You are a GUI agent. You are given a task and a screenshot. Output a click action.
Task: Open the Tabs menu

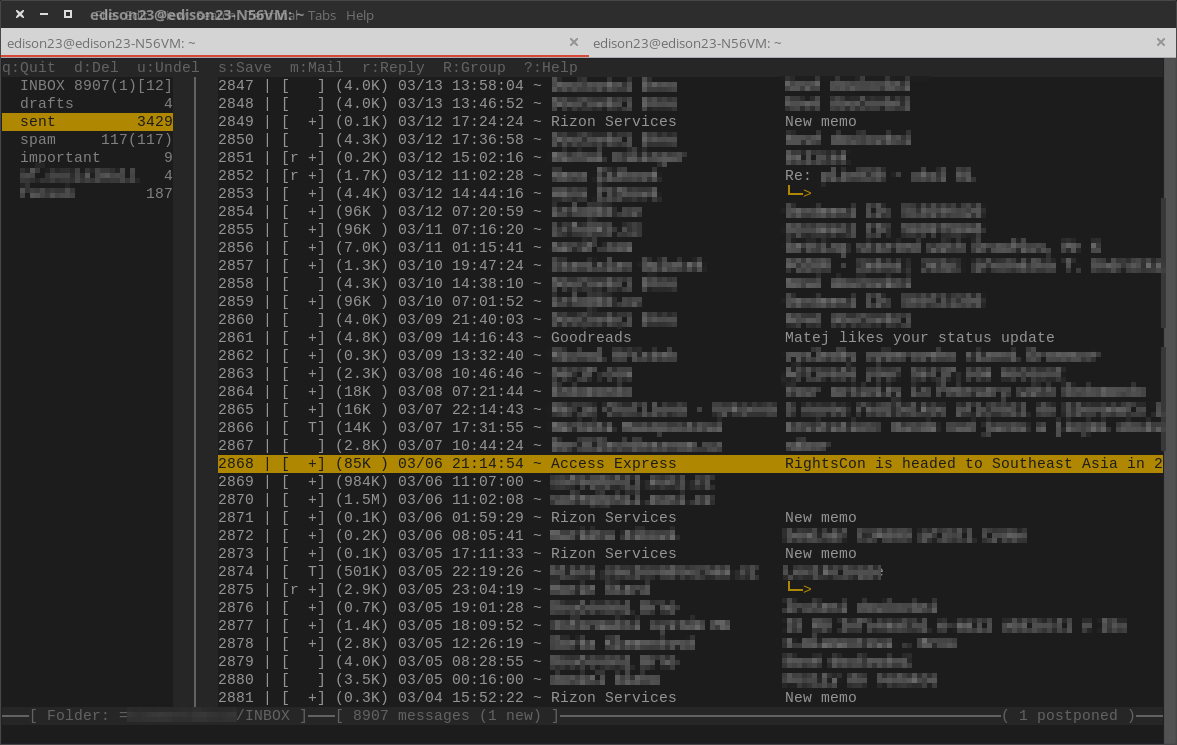(x=322, y=15)
